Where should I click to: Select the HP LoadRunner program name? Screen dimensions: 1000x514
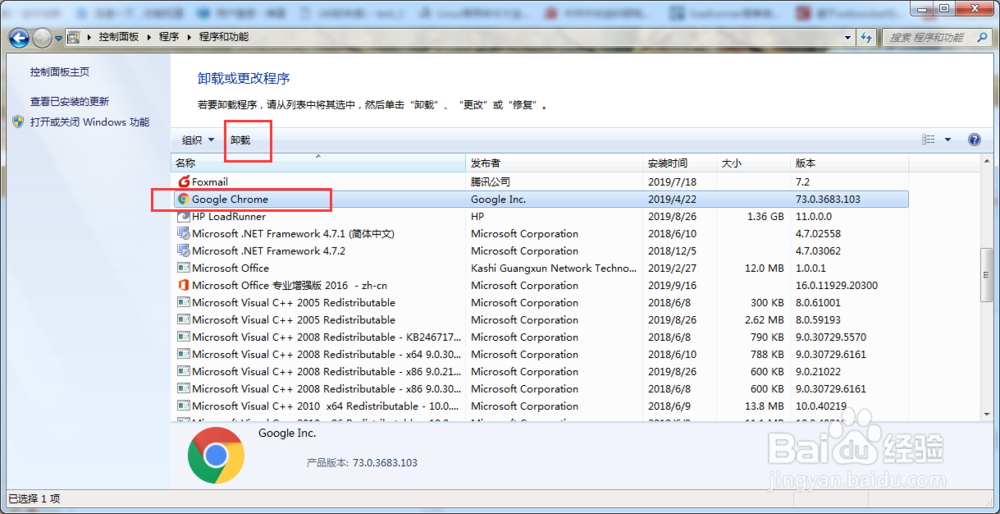pyautogui.click(x=229, y=216)
